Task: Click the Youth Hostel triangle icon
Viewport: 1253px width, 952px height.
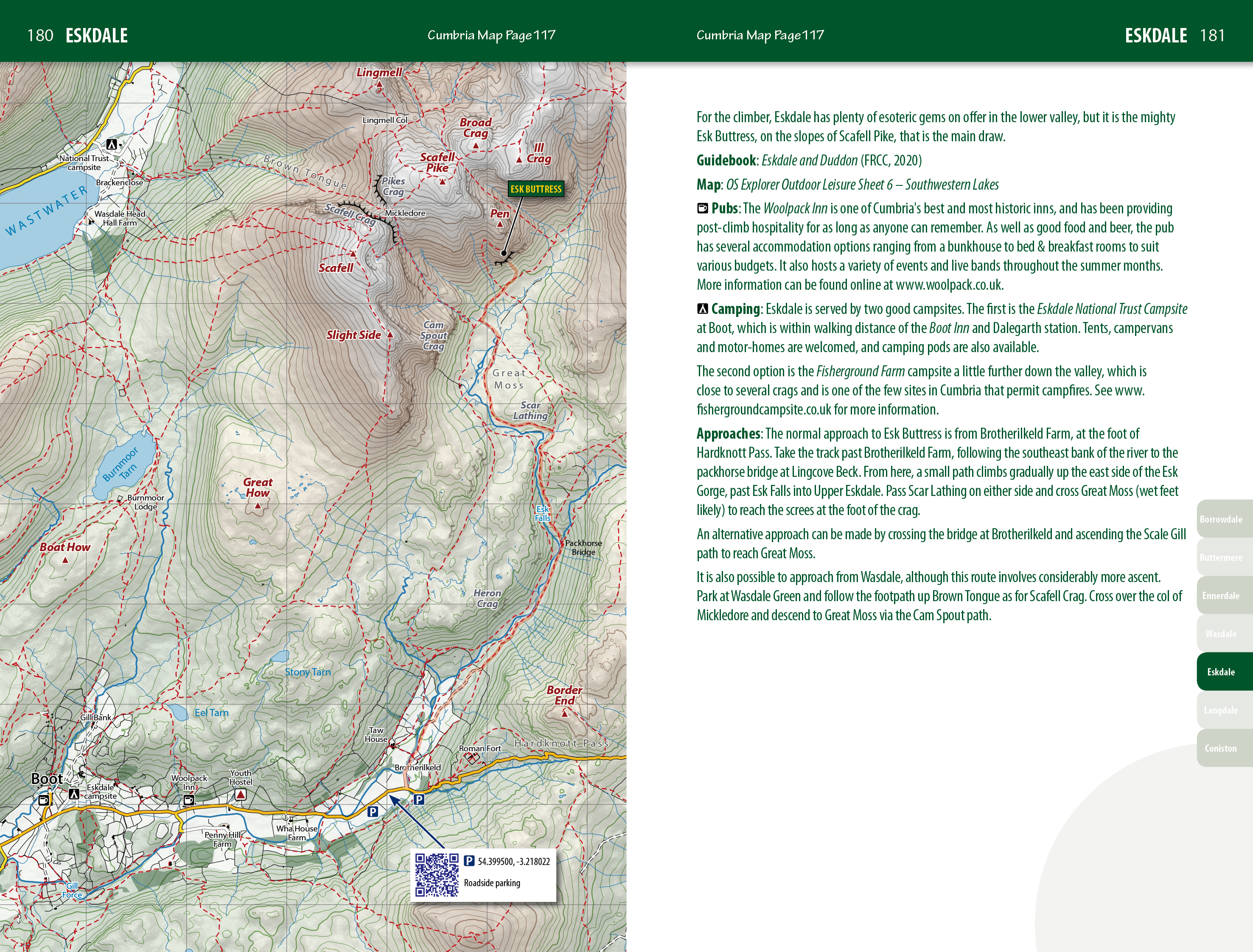Action: point(240,795)
